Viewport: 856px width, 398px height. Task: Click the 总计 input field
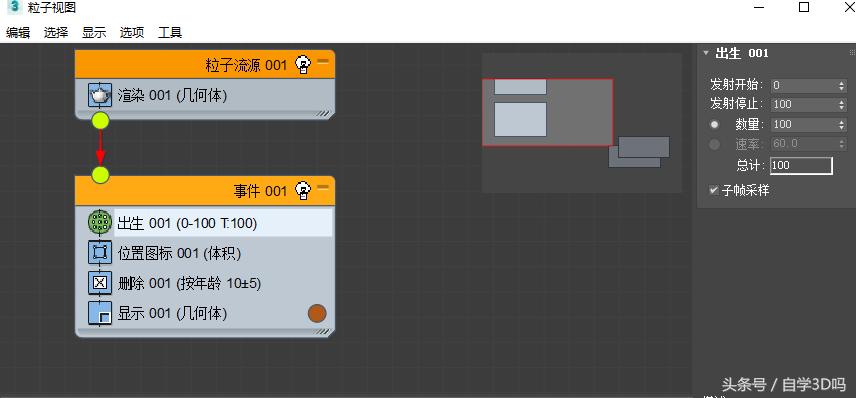801,165
